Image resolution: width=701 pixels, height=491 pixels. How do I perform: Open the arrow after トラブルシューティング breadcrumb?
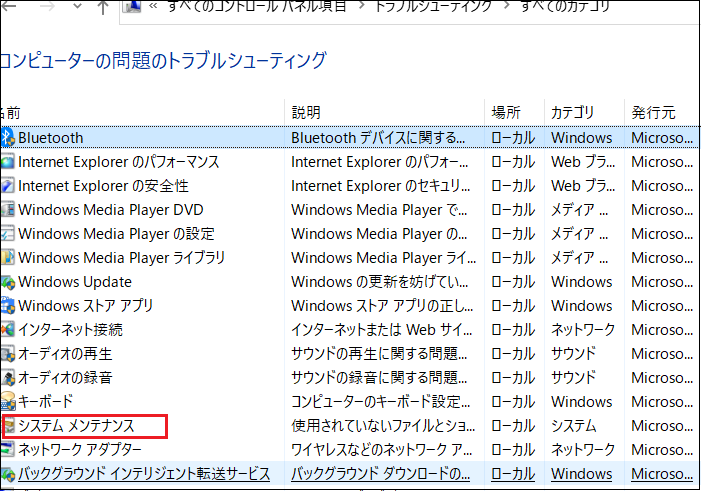pos(507,6)
